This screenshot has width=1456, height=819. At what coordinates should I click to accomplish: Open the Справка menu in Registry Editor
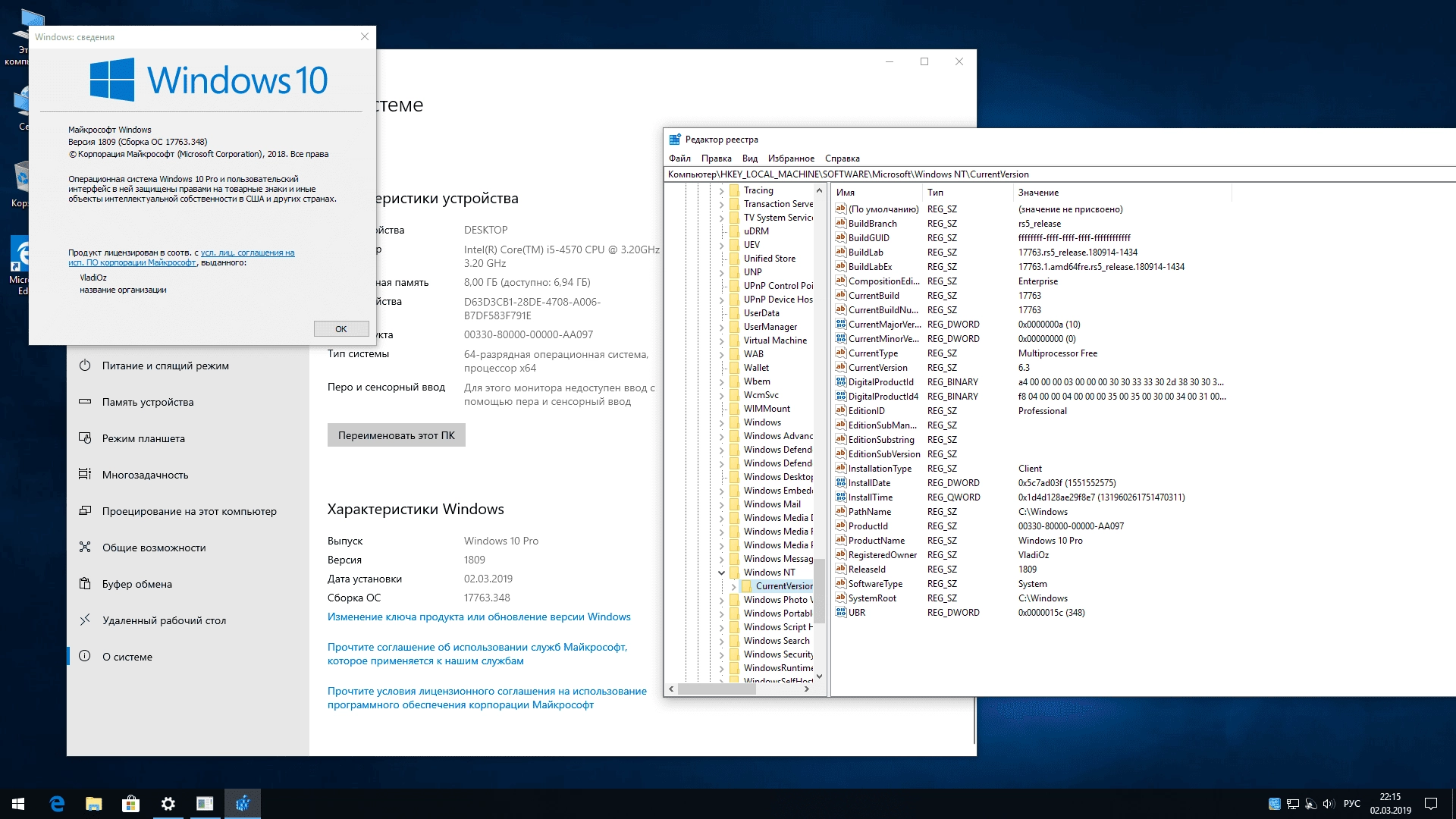[x=842, y=158]
